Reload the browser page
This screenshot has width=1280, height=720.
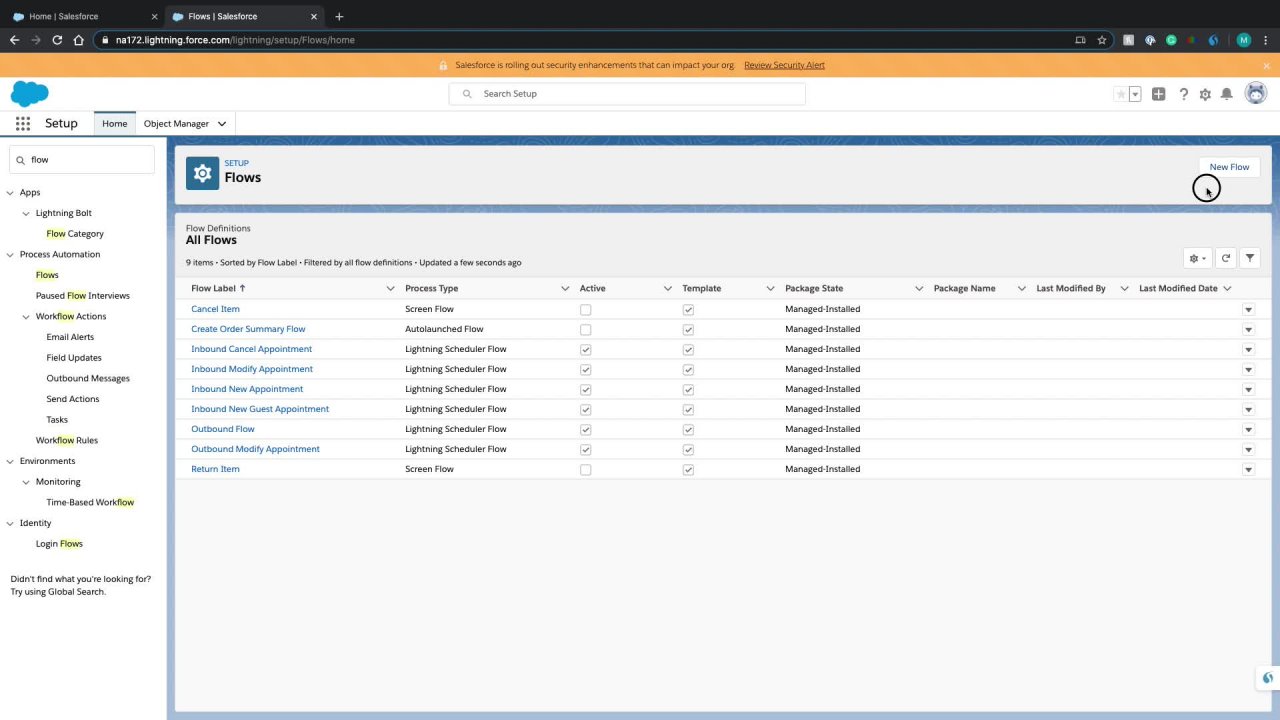tap(57, 40)
